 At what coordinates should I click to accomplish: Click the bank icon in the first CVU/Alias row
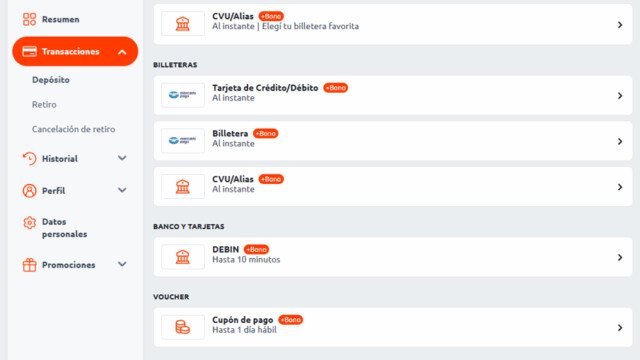tap(183, 24)
